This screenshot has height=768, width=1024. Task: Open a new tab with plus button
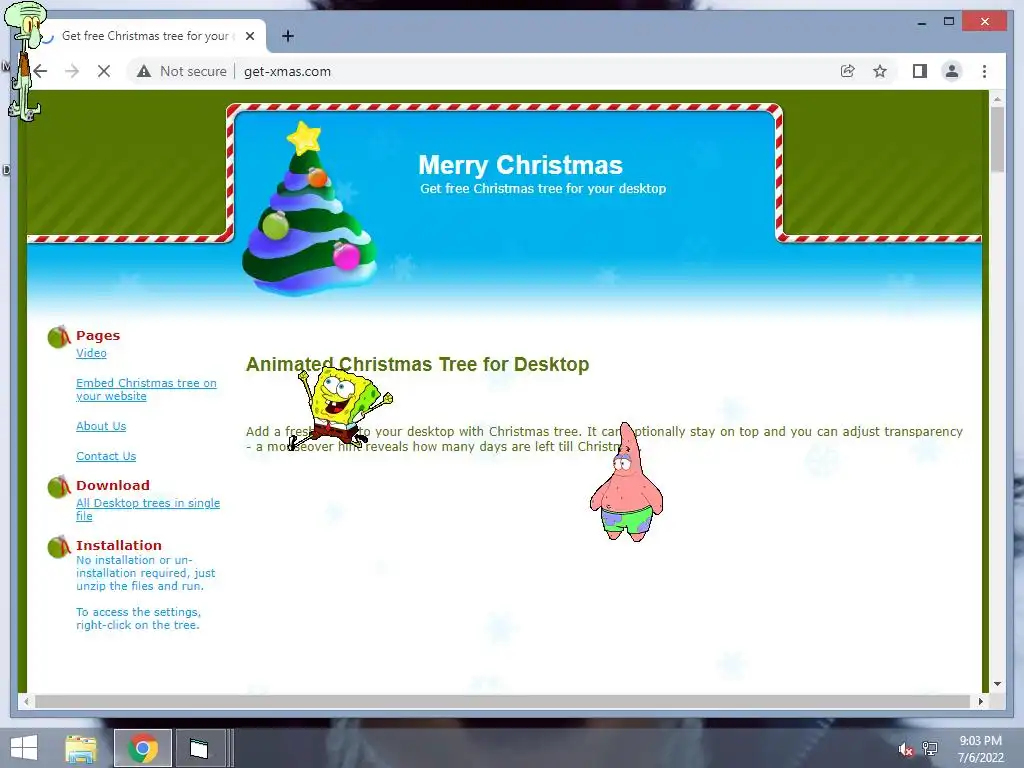click(287, 36)
